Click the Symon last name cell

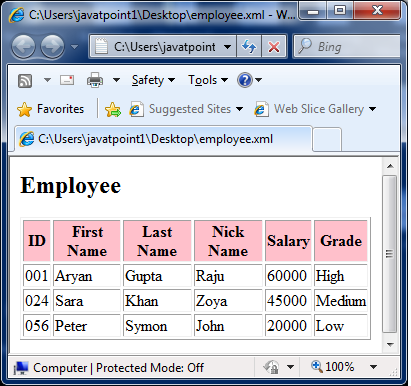pyautogui.click(x=157, y=326)
